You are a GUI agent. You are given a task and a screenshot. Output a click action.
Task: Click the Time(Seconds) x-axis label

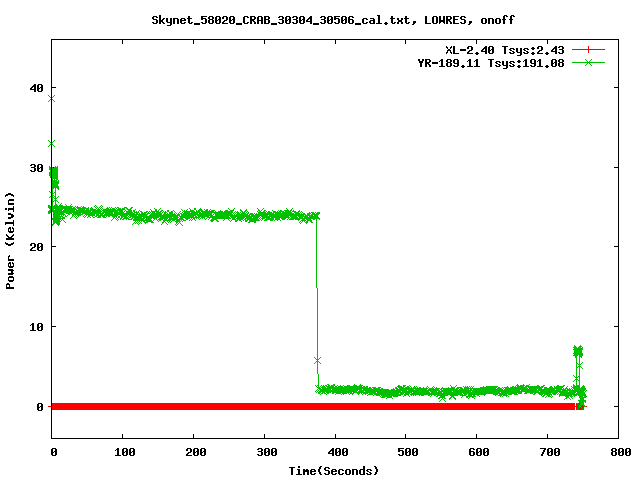click(x=334, y=471)
